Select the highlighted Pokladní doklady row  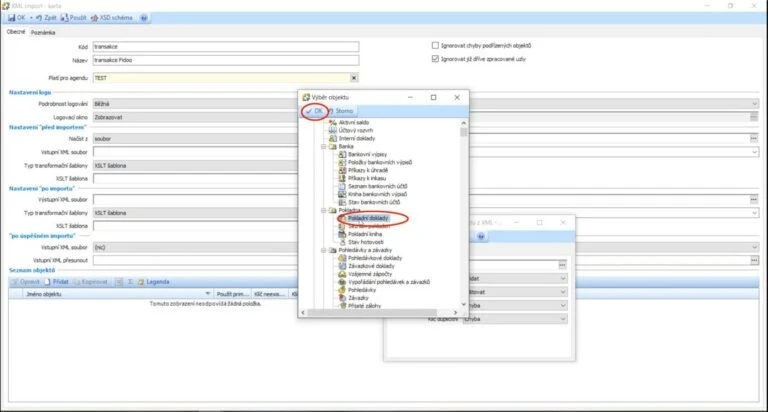point(368,218)
